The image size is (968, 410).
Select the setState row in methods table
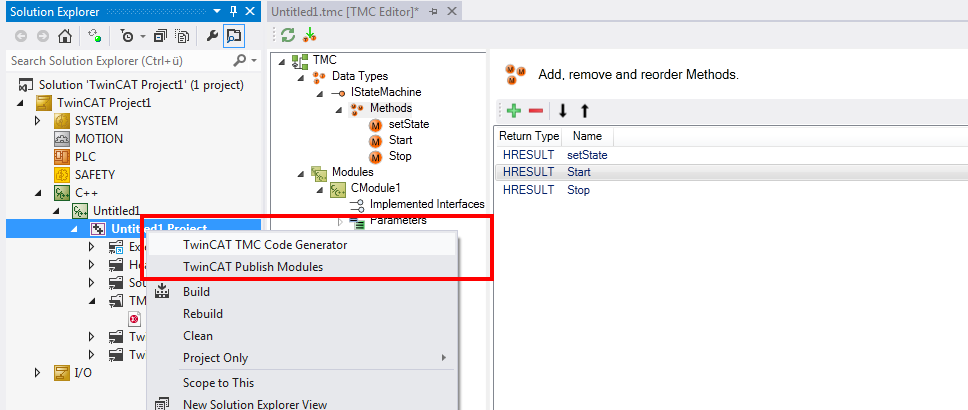pos(731,155)
